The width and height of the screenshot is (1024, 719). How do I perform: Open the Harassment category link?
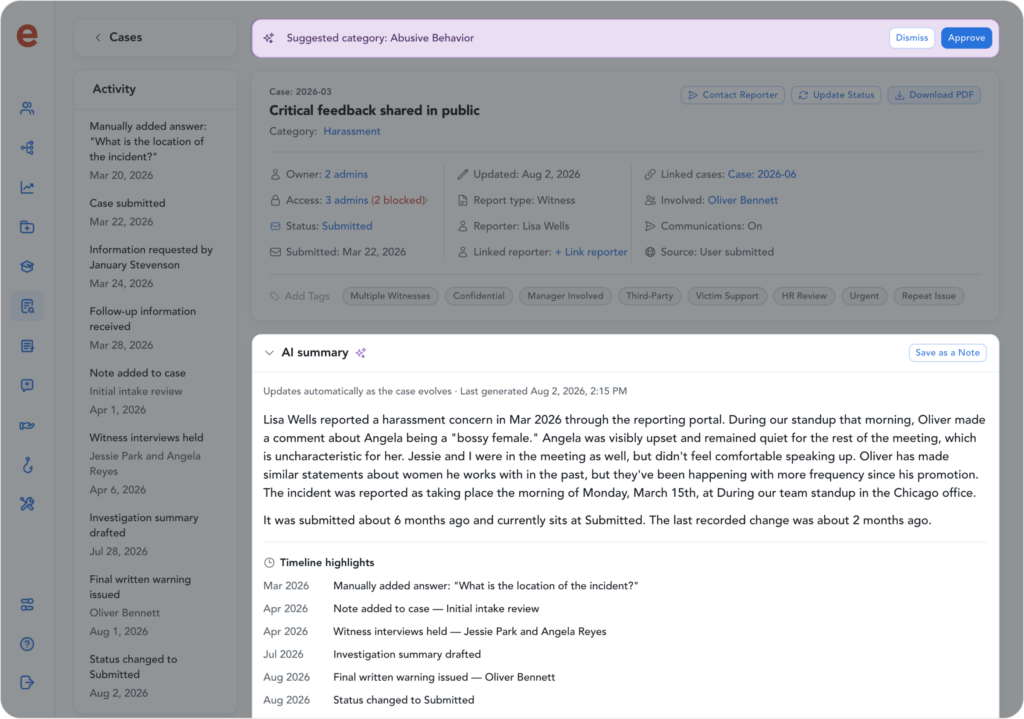351,131
